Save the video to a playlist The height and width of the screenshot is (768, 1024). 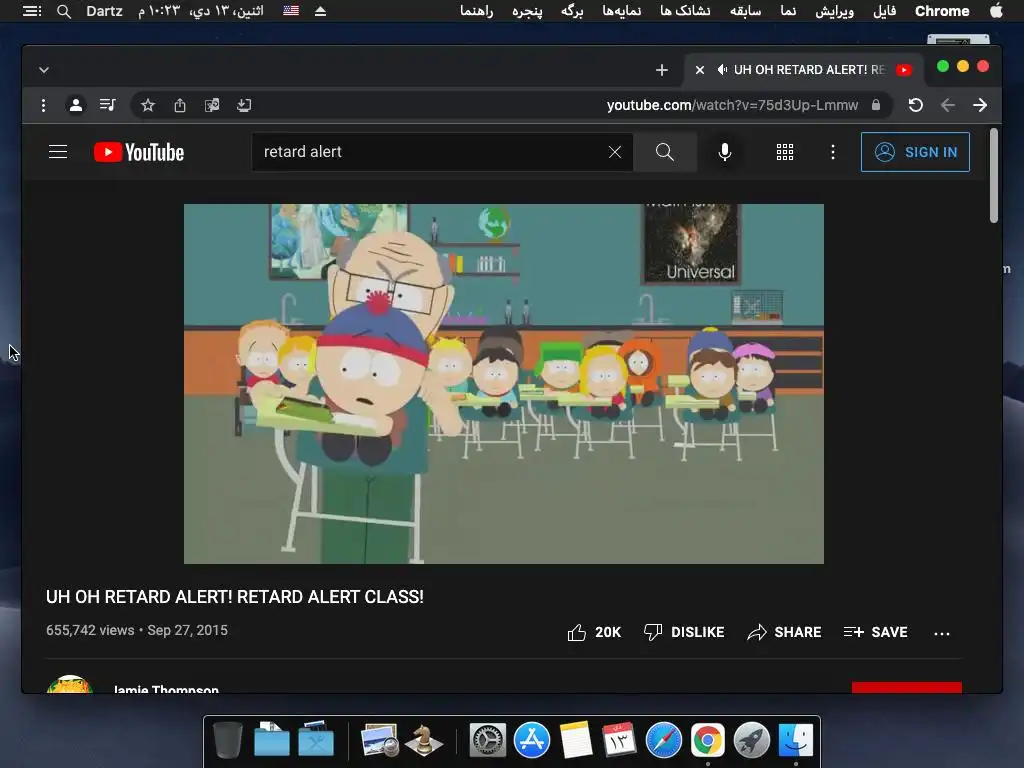[x=875, y=632]
